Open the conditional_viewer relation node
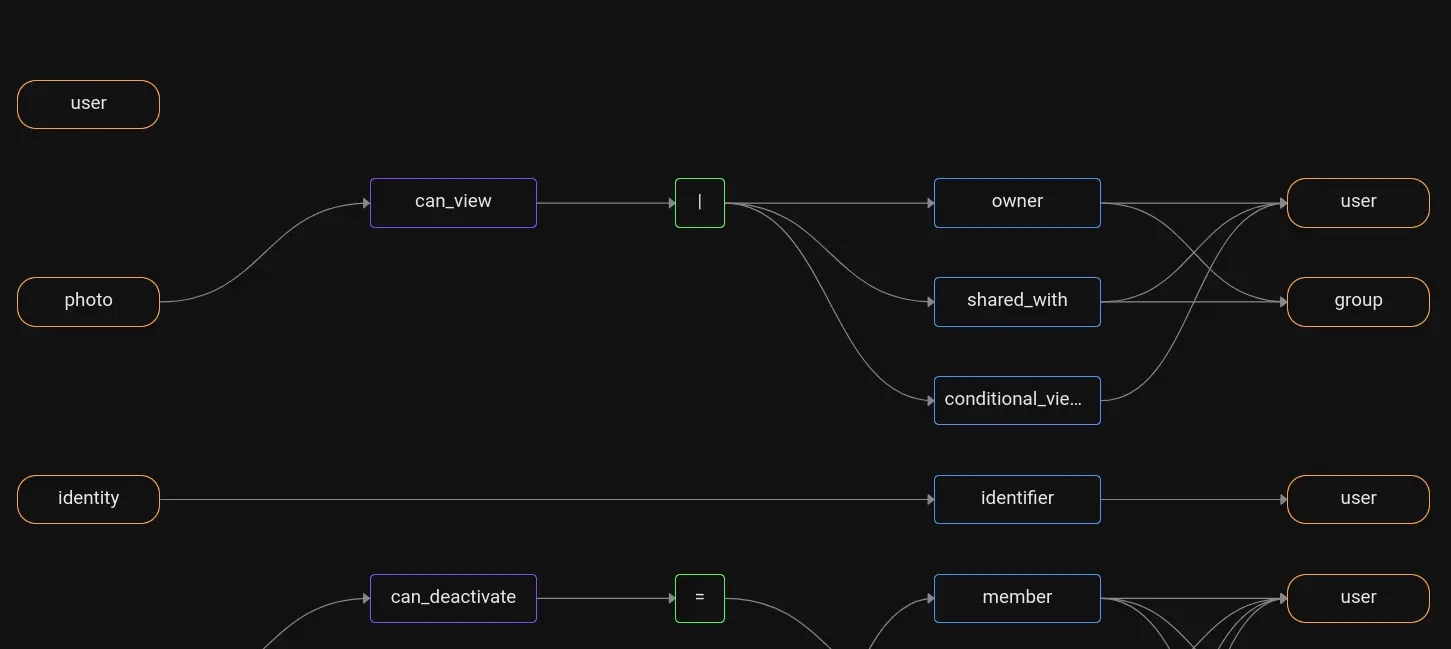This screenshot has width=1451, height=649. [1017, 399]
